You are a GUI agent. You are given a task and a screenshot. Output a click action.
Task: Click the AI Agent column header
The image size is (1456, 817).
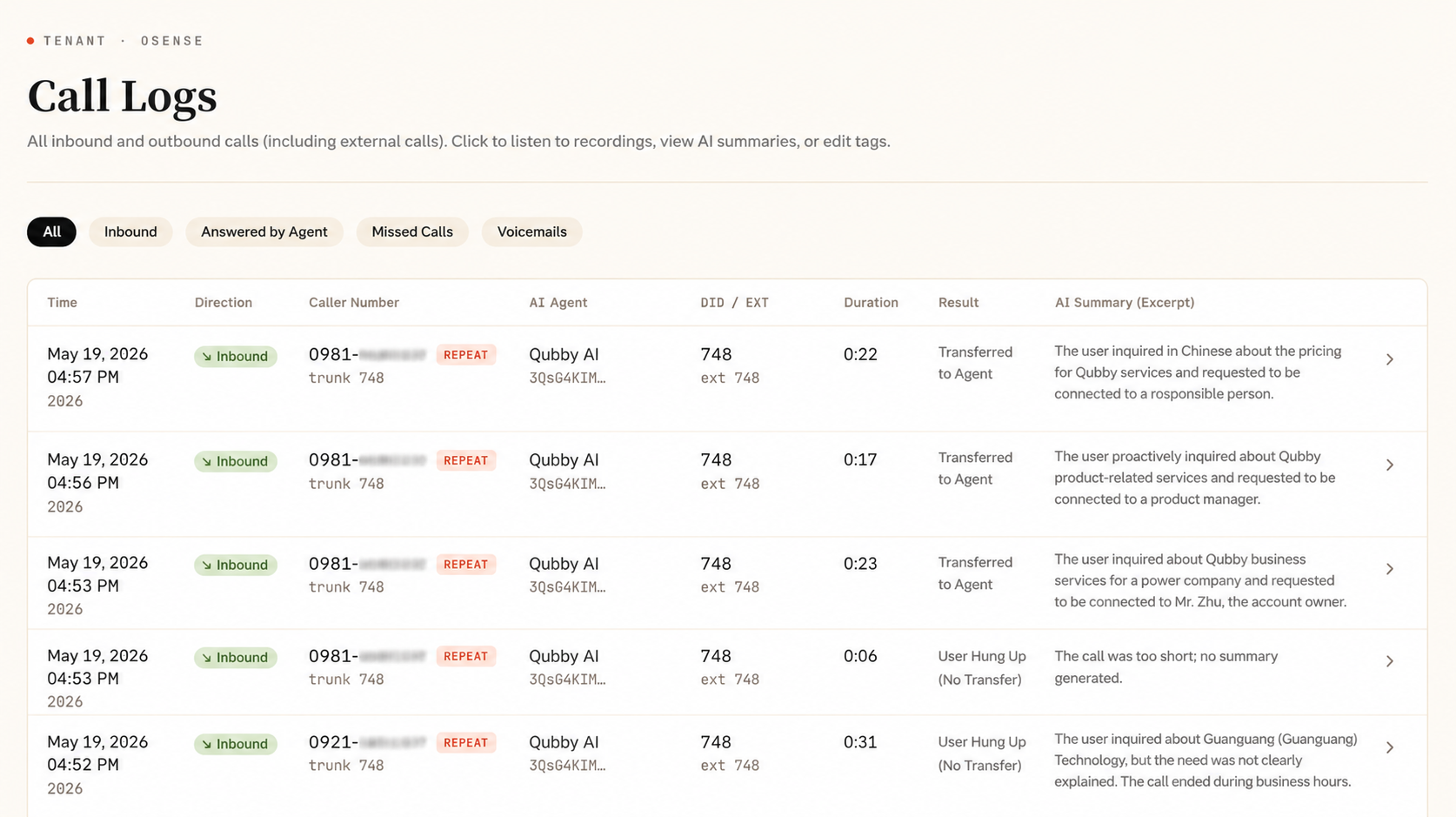coord(558,303)
